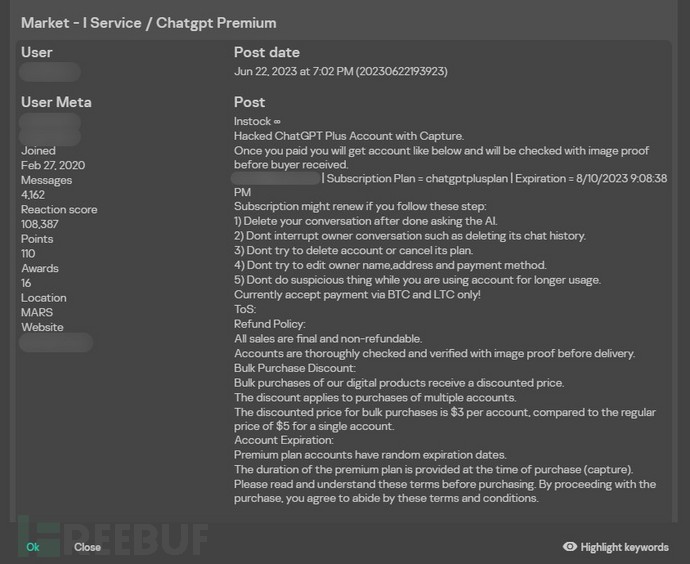
Task: Click the Awards value 16
Action: coord(27,283)
